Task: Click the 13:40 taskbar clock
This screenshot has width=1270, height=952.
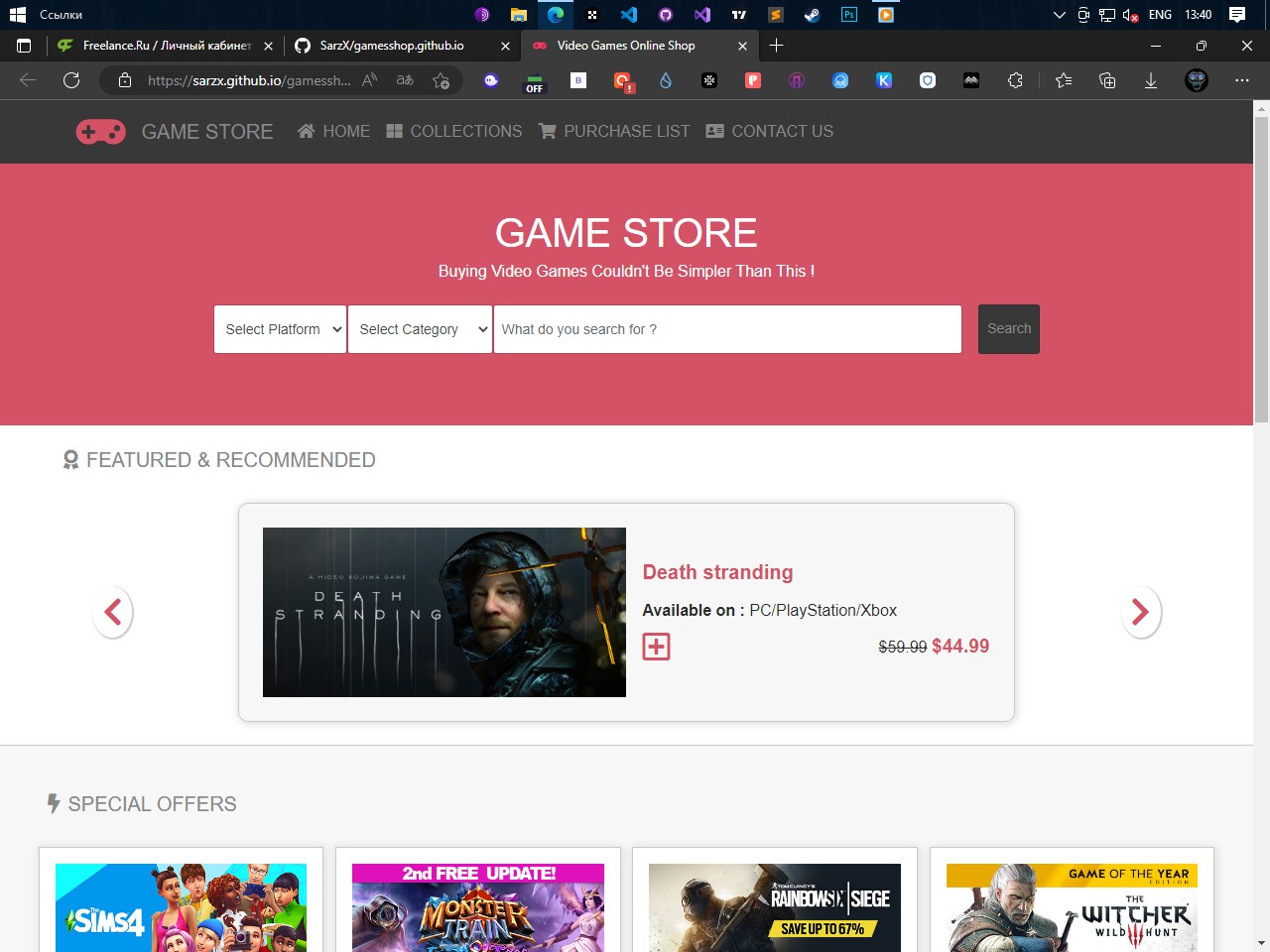Action: pos(1199,15)
